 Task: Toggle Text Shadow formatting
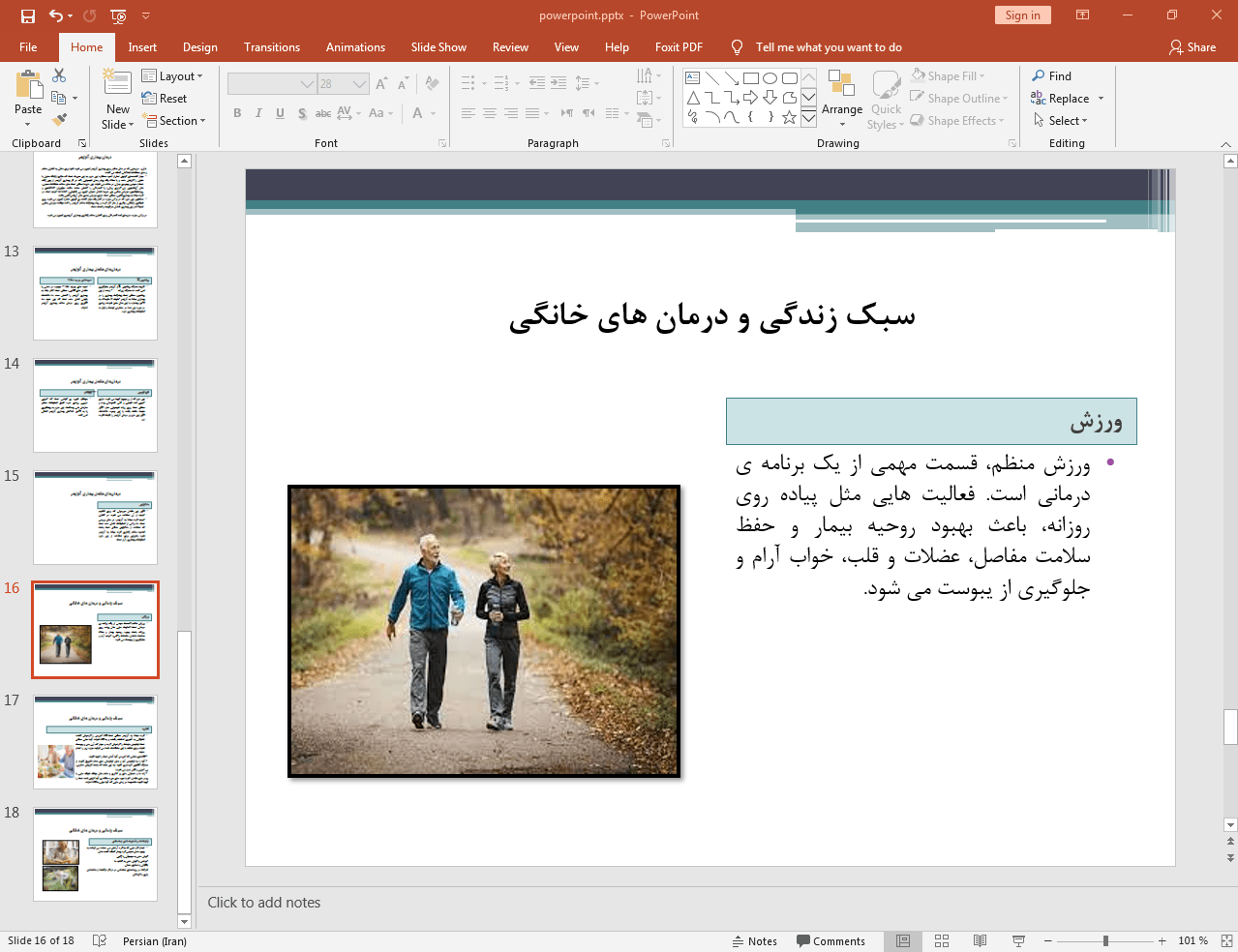point(302,113)
